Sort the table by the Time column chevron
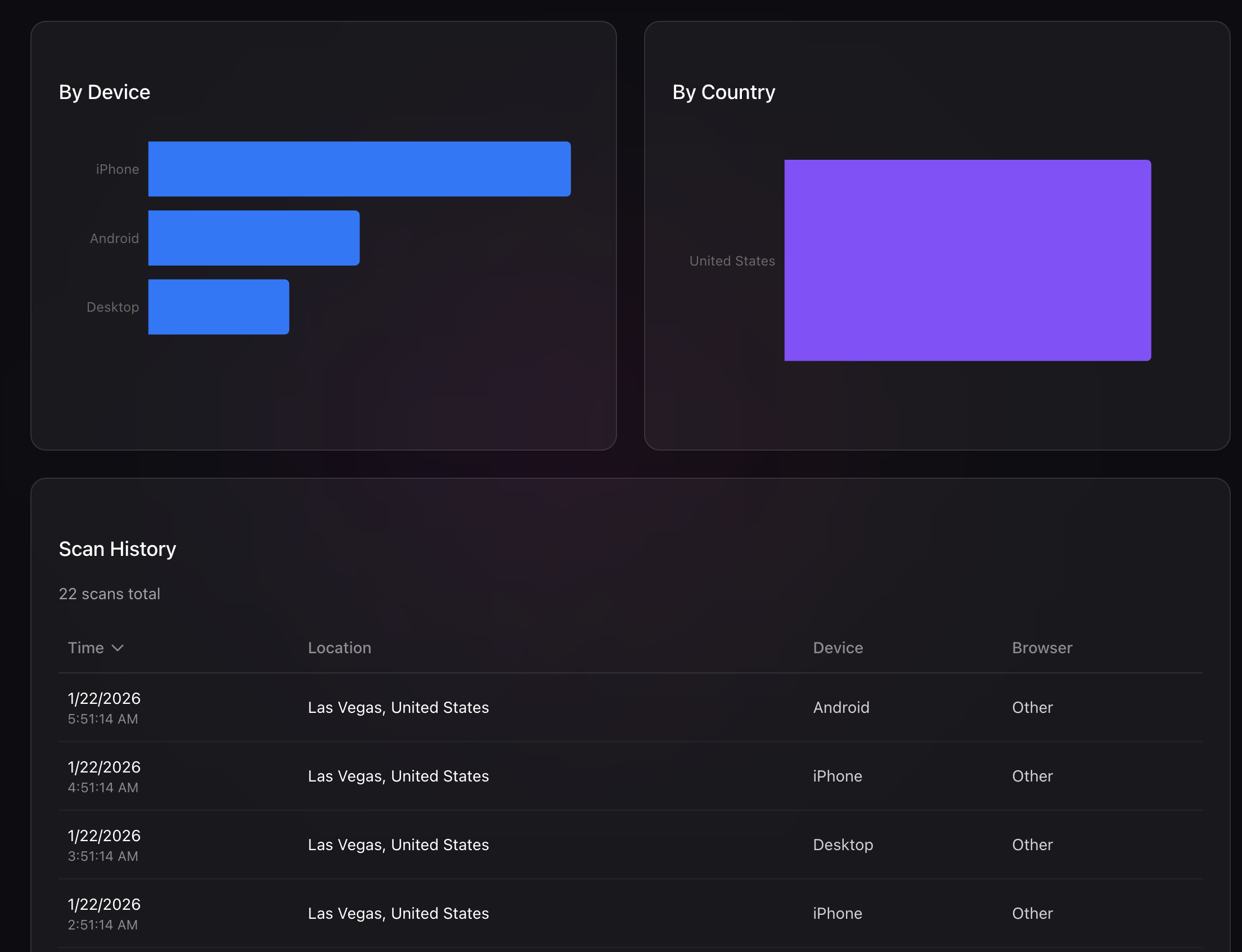The height and width of the screenshot is (952, 1242). point(119,647)
